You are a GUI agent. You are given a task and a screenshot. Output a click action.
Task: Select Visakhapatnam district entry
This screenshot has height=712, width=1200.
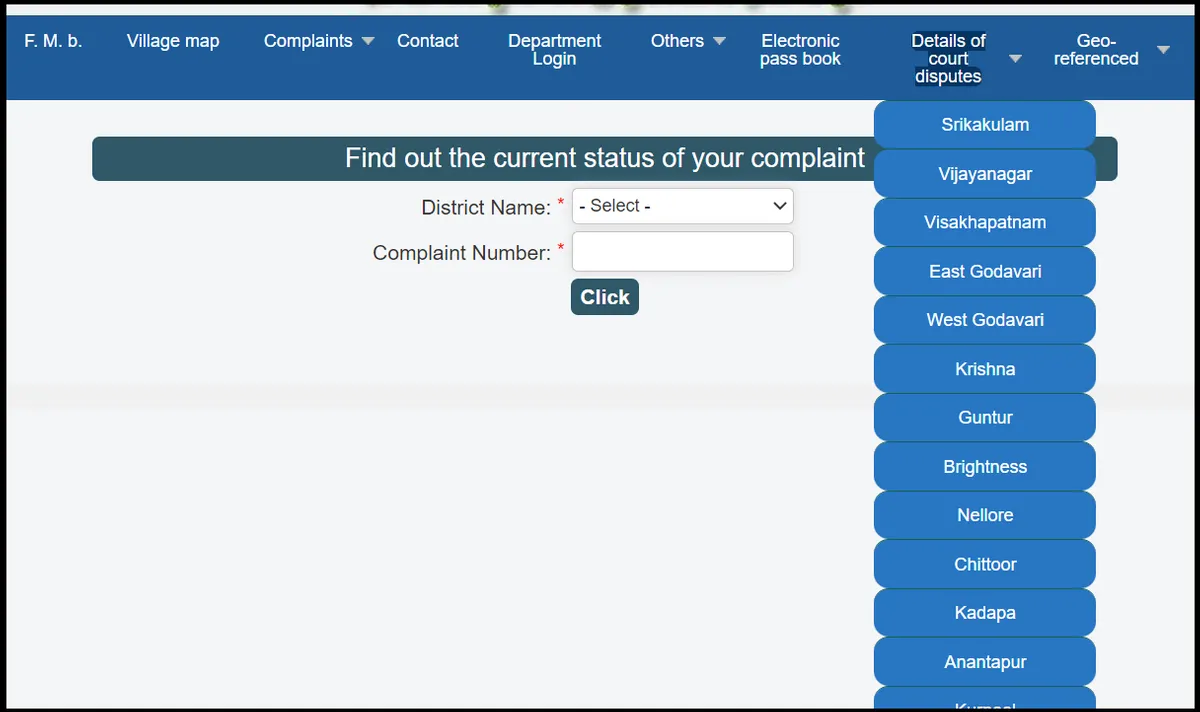[985, 222]
